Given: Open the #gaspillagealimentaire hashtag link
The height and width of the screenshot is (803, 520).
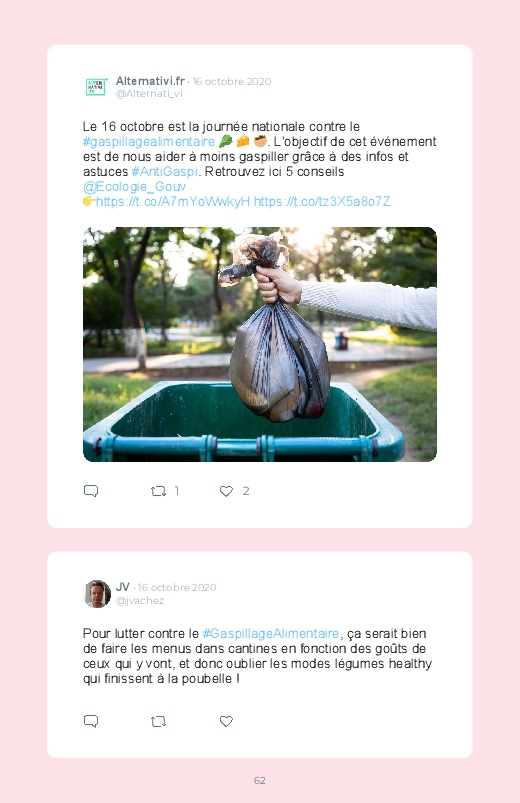Looking at the screenshot, I should click(149, 141).
